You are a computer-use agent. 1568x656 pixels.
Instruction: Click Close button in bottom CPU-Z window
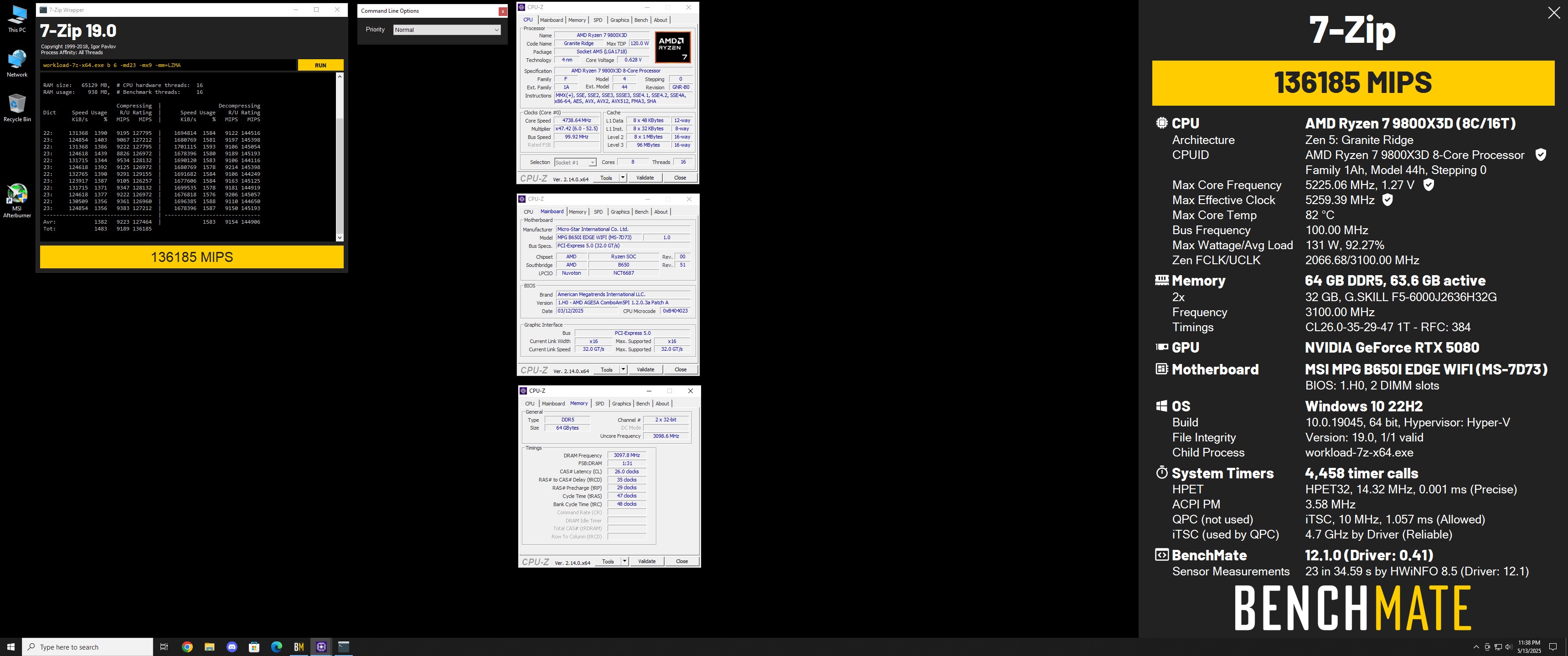[682, 561]
